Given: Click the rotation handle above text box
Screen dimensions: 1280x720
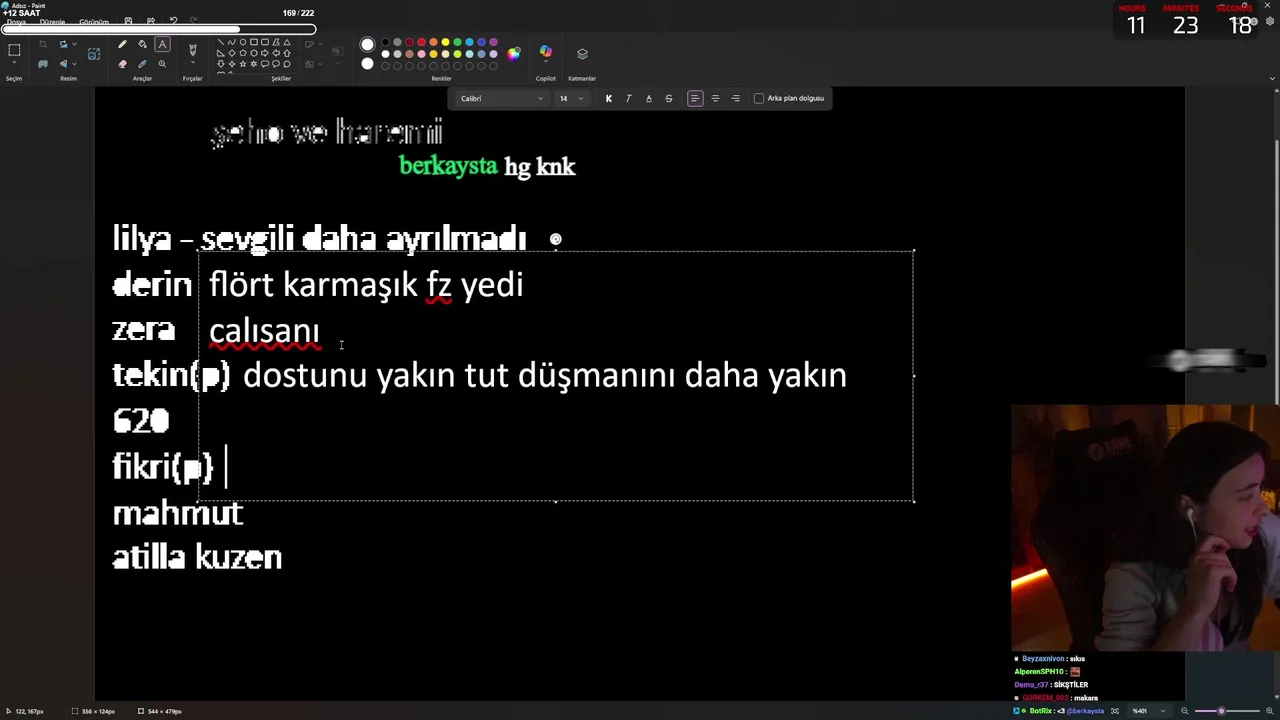Looking at the screenshot, I should [x=556, y=239].
